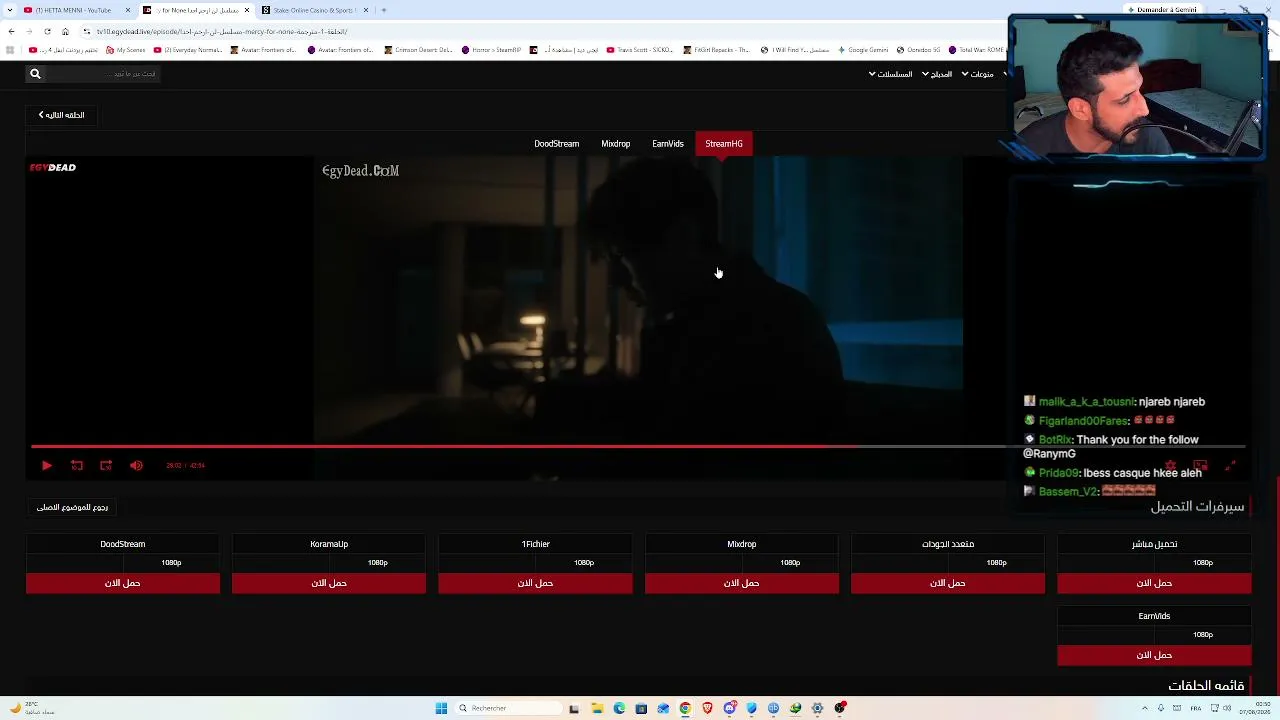The height and width of the screenshot is (720, 1280).
Task: Click رجوع للموضوع الاصلي button
Action: point(72,507)
